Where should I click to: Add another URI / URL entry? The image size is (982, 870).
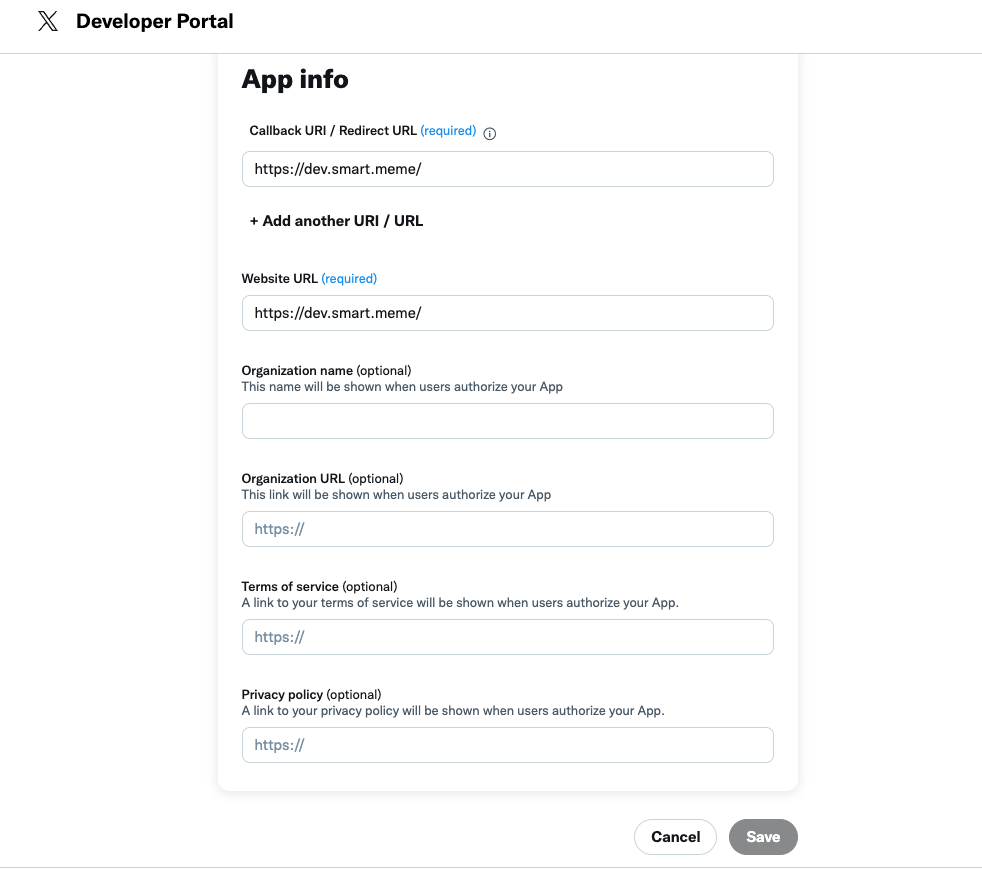(x=336, y=221)
